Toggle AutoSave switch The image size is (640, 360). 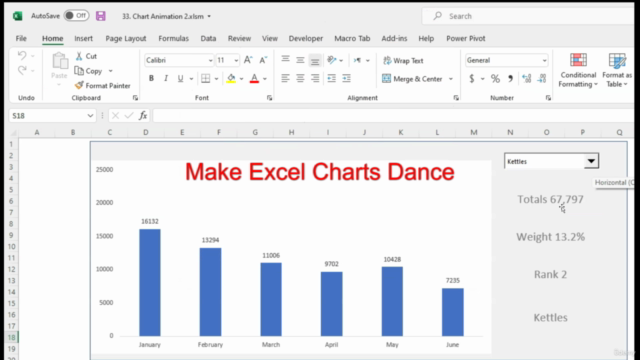tap(76, 16)
